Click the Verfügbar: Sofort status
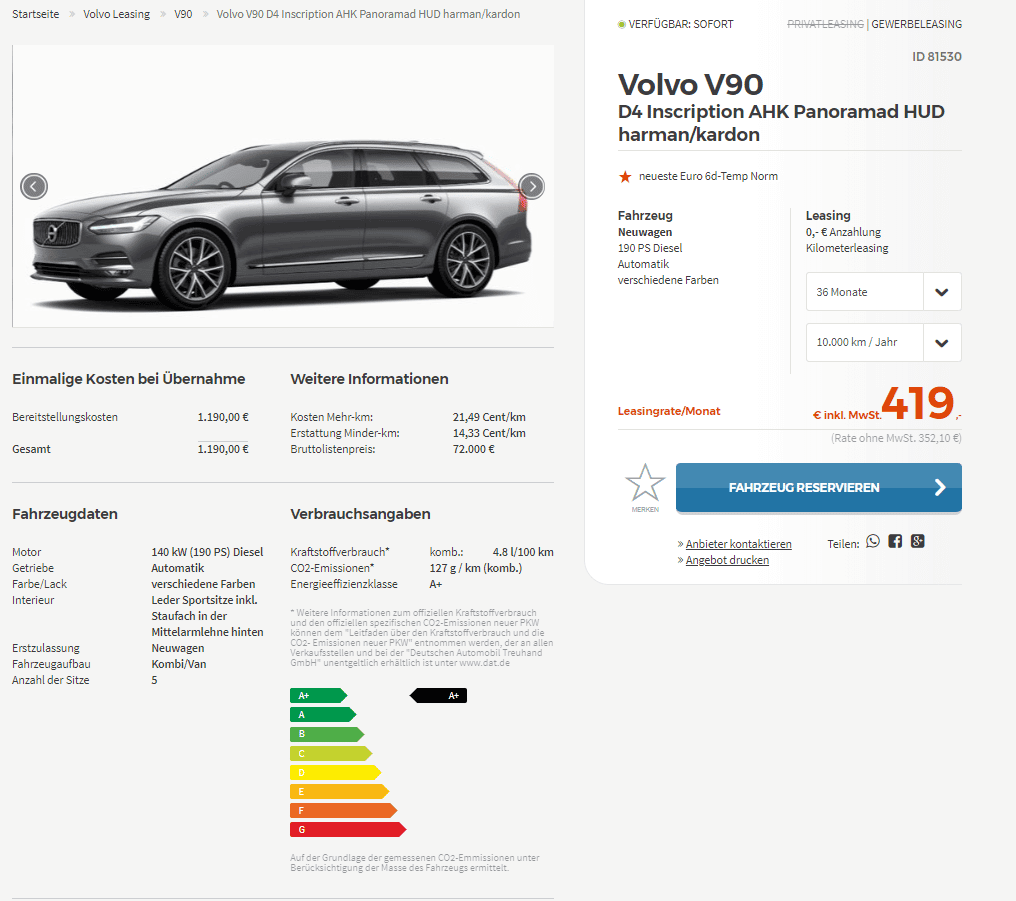This screenshot has width=1016, height=901. coord(675,24)
